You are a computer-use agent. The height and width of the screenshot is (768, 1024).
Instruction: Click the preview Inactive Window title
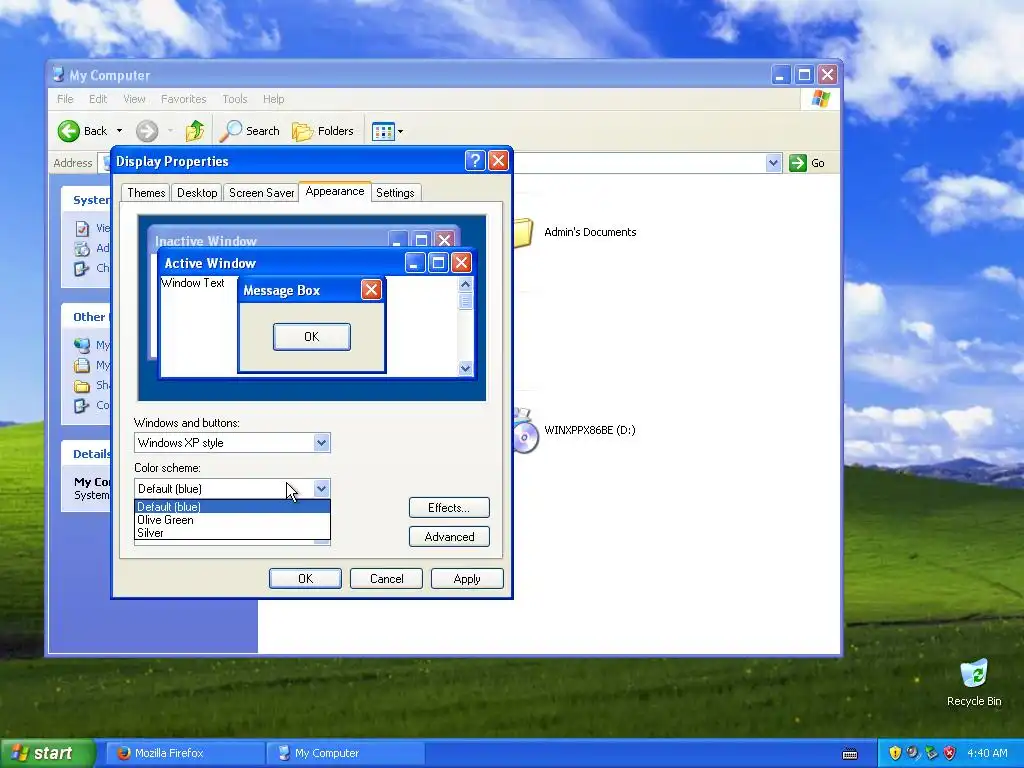pyautogui.click(x=206, y=241)
